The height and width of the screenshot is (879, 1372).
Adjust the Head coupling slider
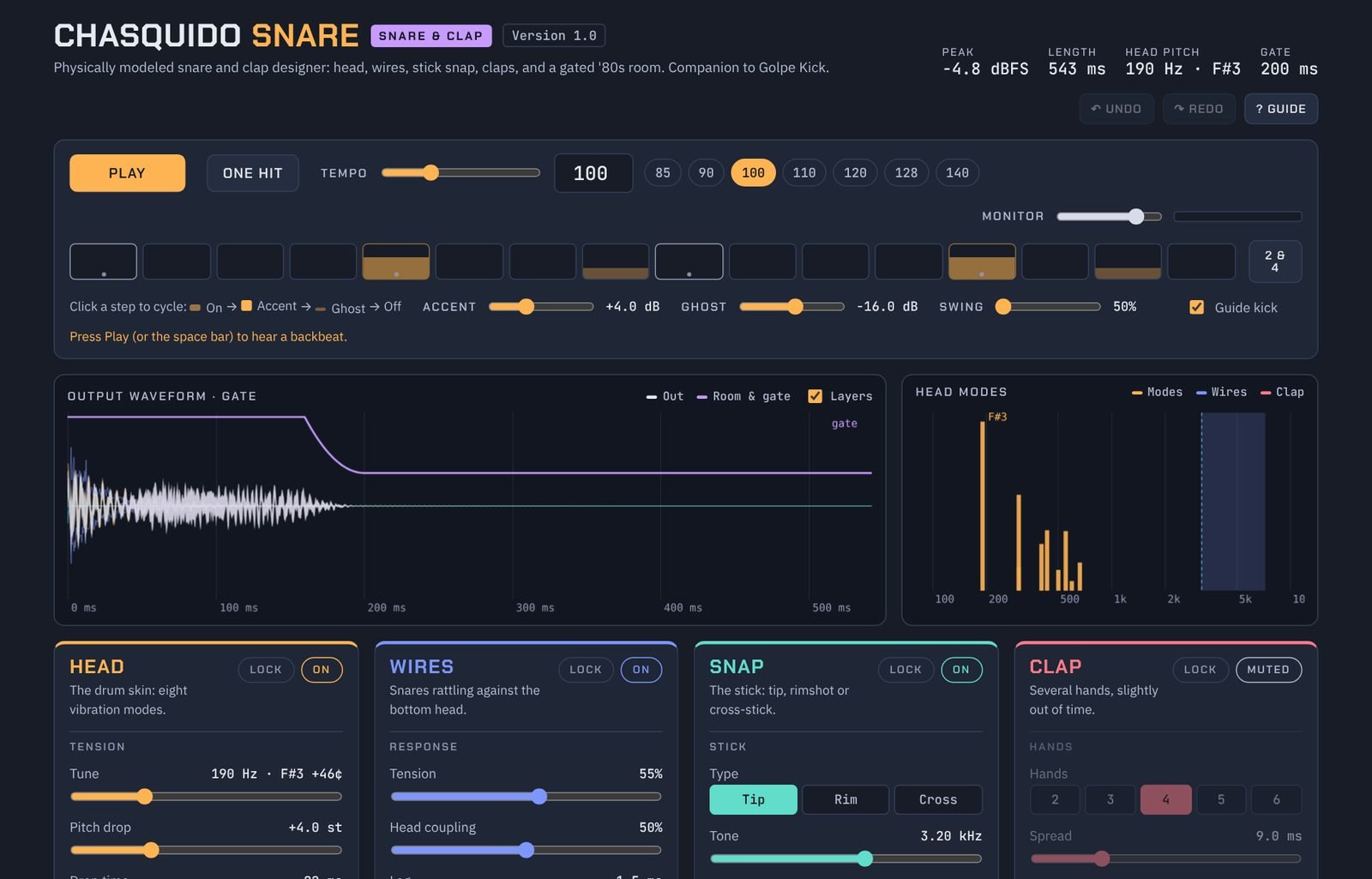click(x=526, y=850)
